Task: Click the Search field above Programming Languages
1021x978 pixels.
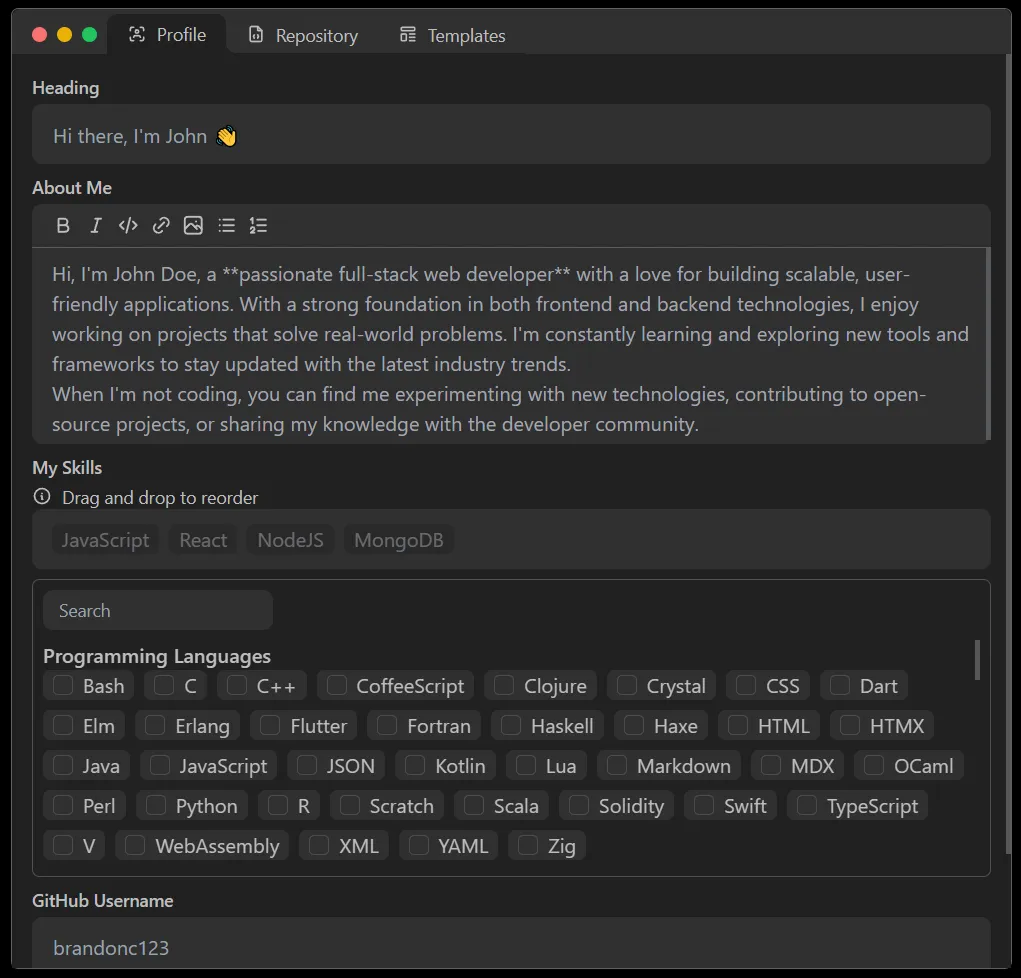Action: point(157,610)
